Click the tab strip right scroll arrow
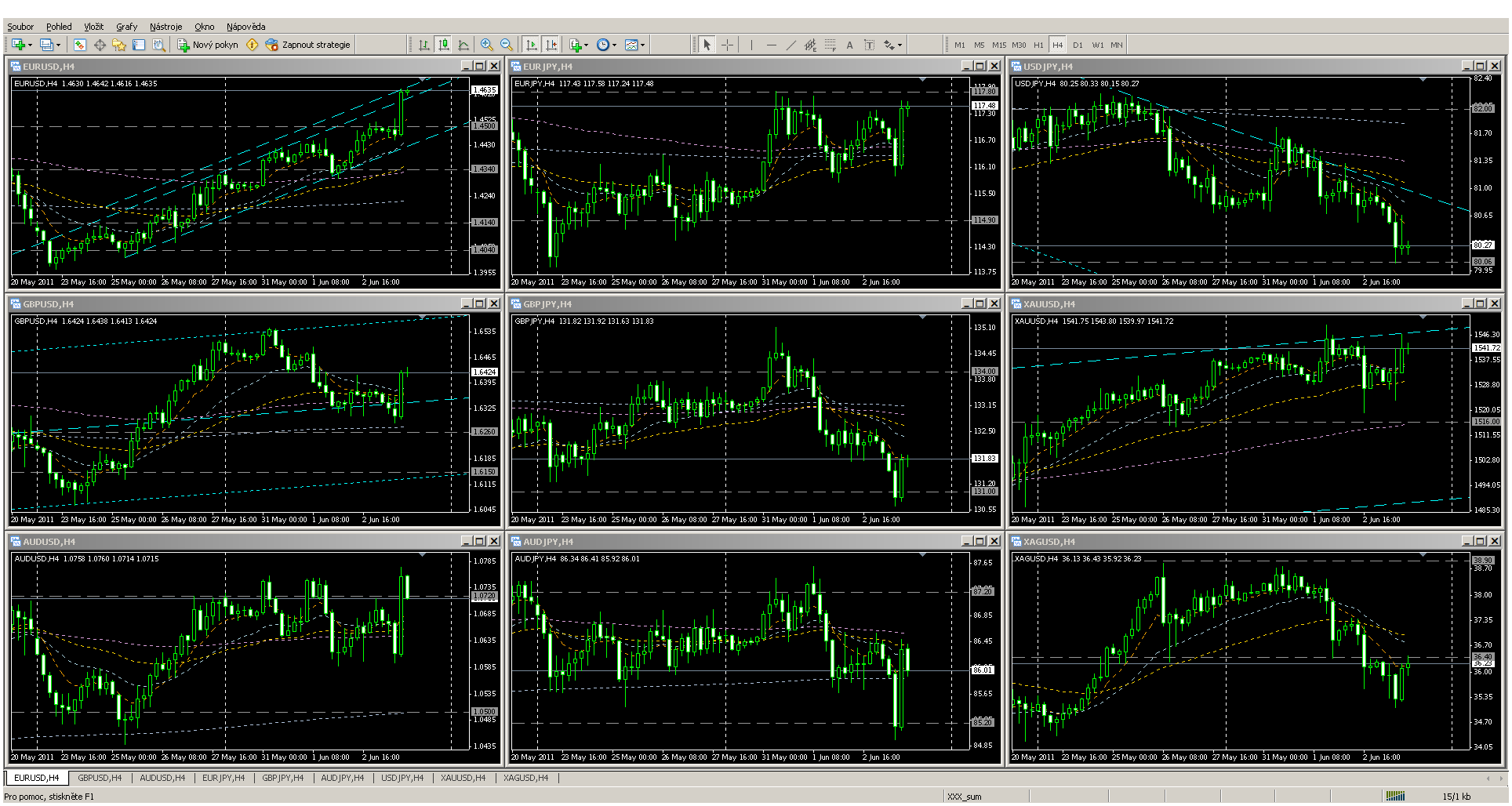1512x806 pixels. click(1501, 778)
